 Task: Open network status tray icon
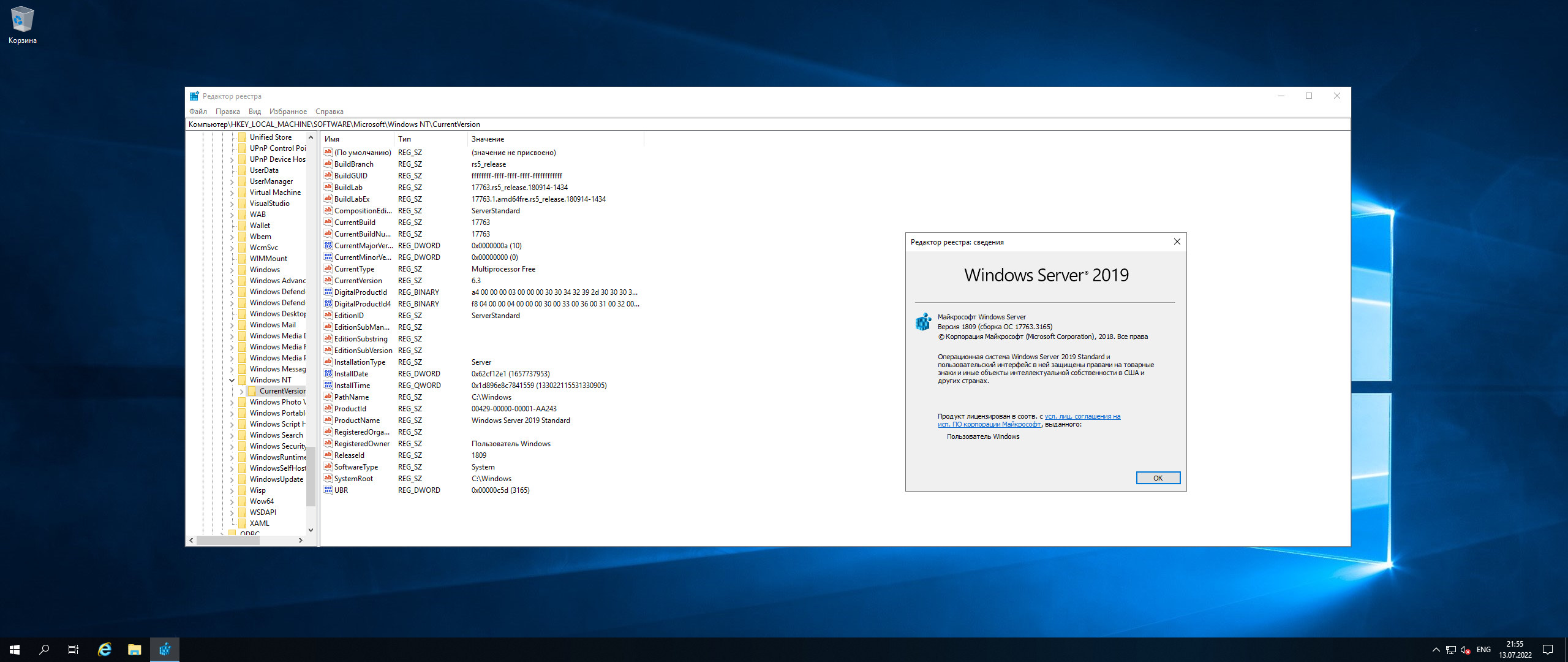(1451, 650)
